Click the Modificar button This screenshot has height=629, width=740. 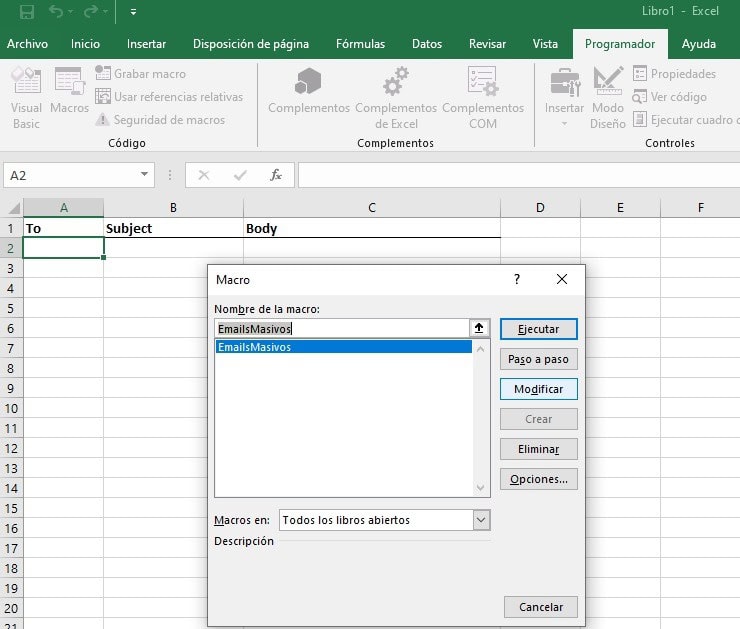tap(538, 389)
